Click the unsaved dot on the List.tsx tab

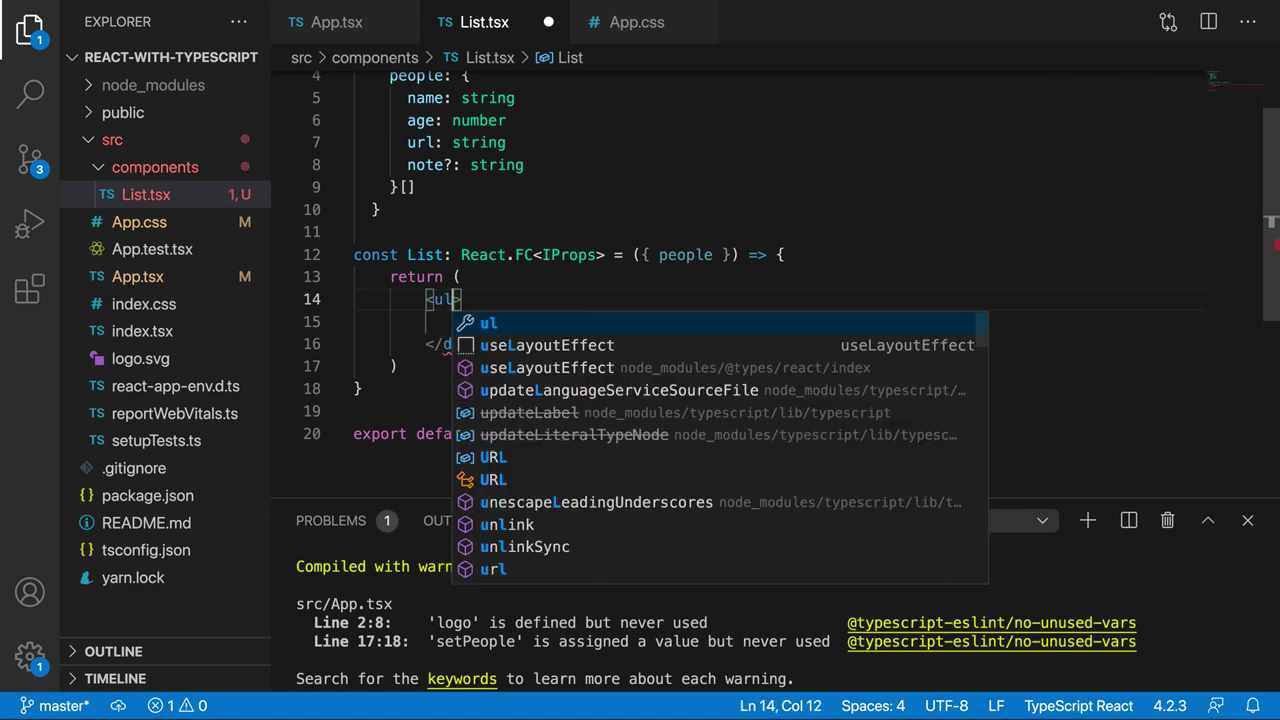click(x=548, y=22)
